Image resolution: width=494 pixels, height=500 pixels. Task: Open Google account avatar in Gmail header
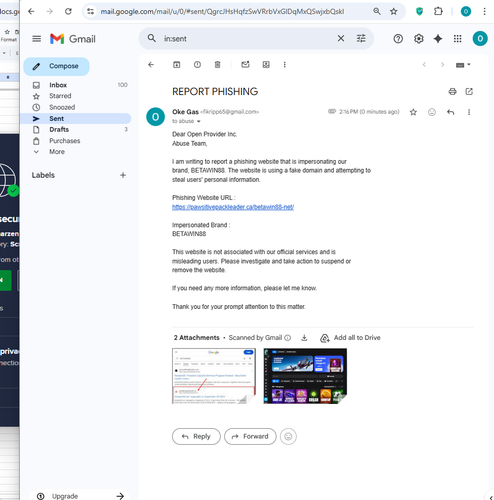pyautogui.click(x=480, y=39)
